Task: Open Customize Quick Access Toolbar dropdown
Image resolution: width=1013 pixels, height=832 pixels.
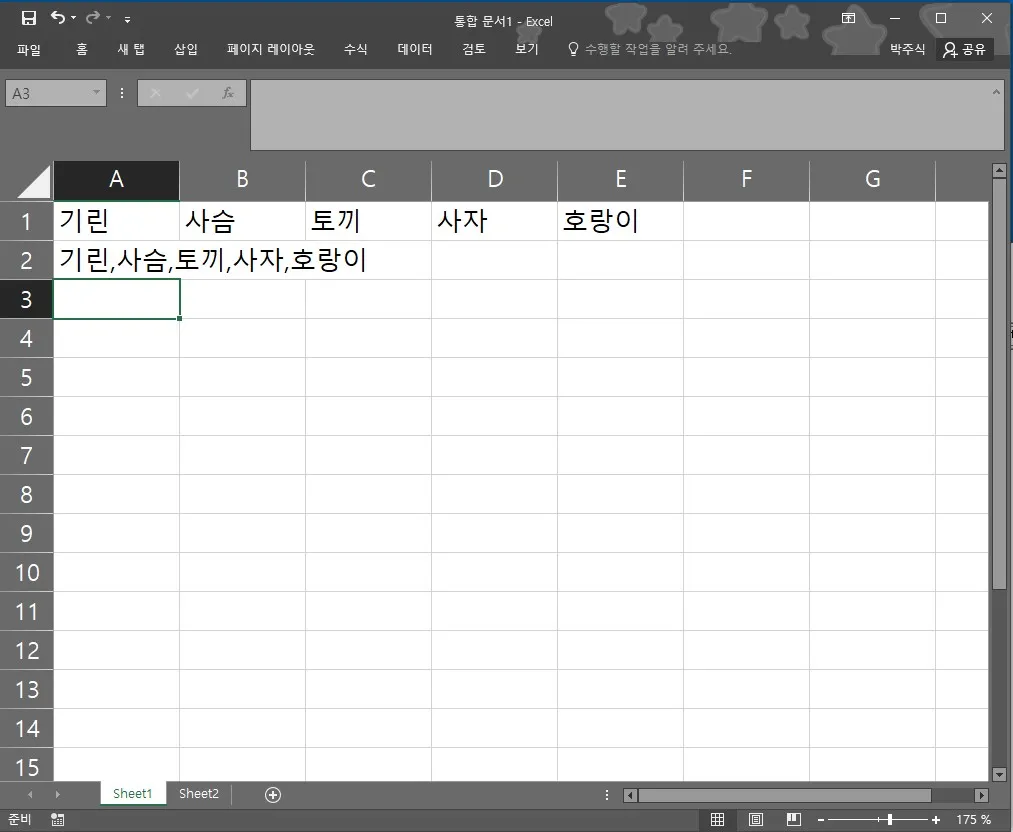Action: [127, 19]
